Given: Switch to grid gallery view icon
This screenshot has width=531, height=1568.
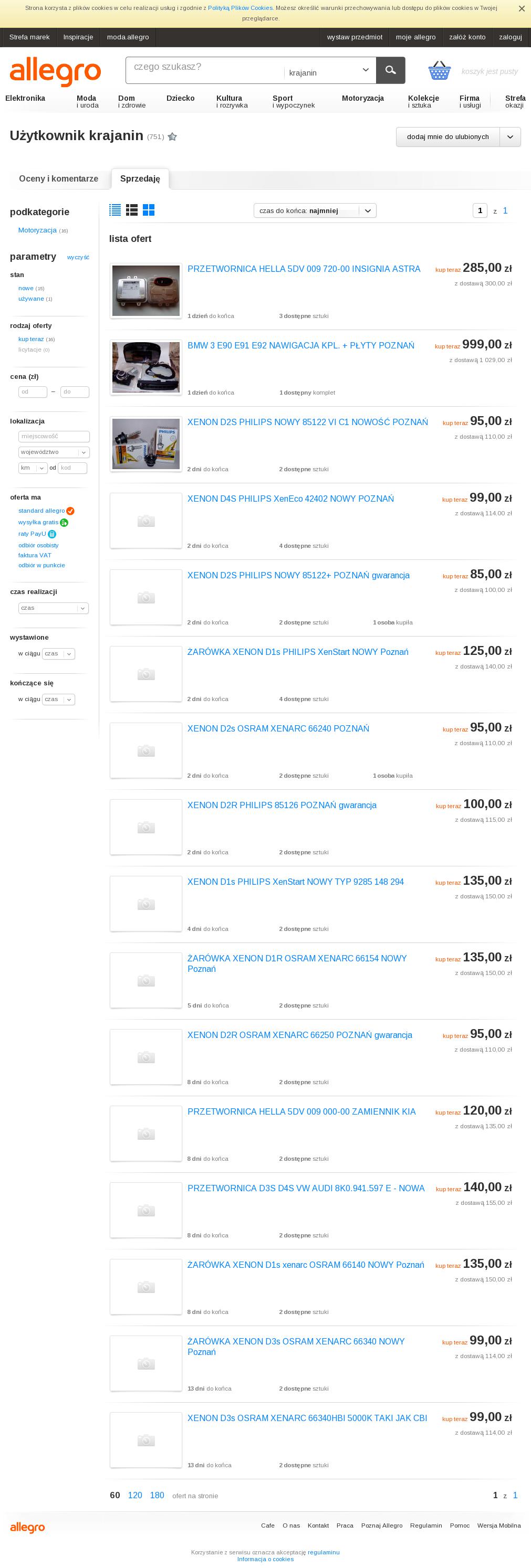Looking at the screenshot, I should (149, 210).
